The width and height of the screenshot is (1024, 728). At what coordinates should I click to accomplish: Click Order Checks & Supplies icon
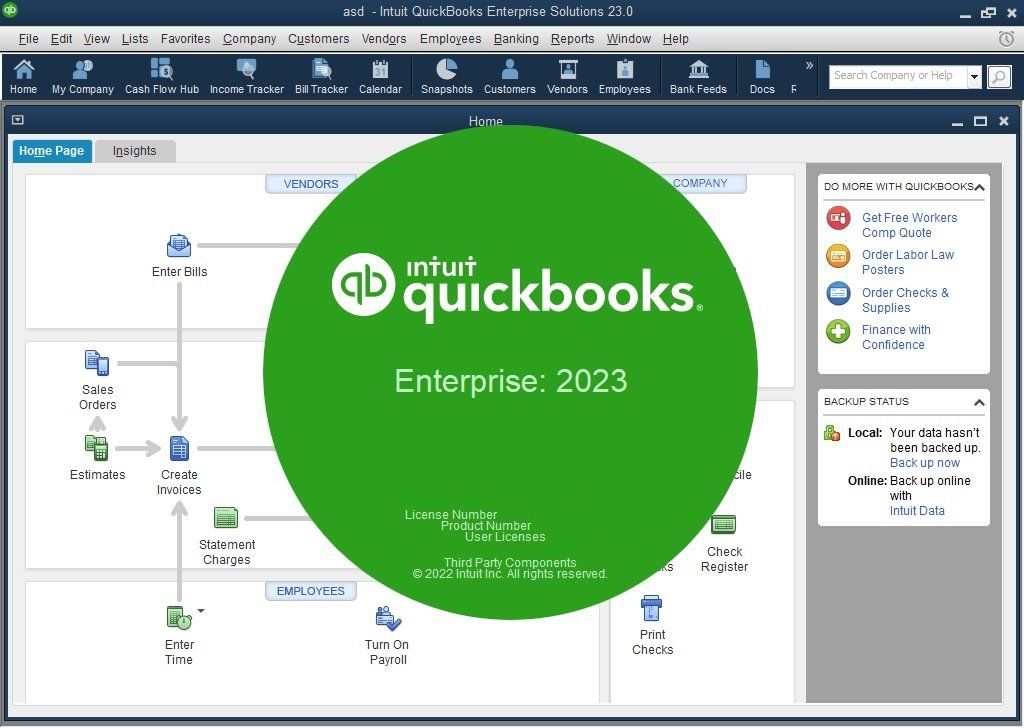[x=838, y=293]
